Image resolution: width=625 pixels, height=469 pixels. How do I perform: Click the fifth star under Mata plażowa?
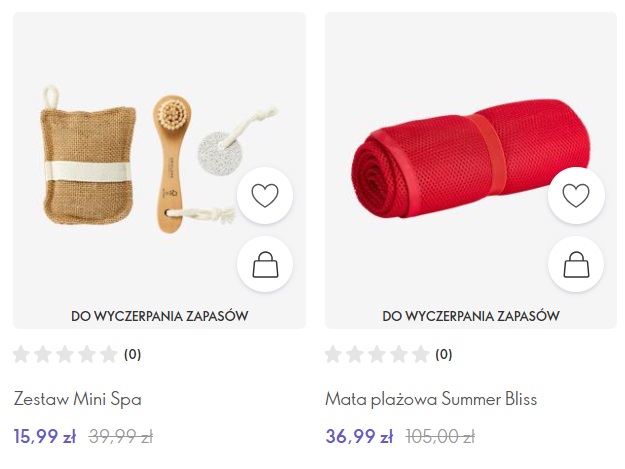click(x=420, y=354)
